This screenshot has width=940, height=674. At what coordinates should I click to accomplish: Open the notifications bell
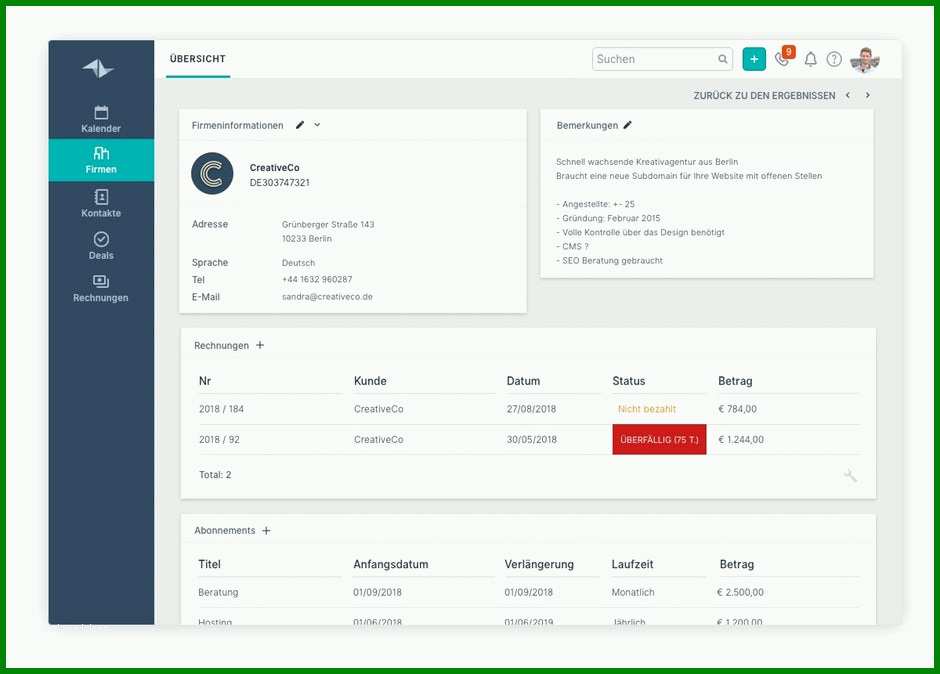tap(810, 59)
